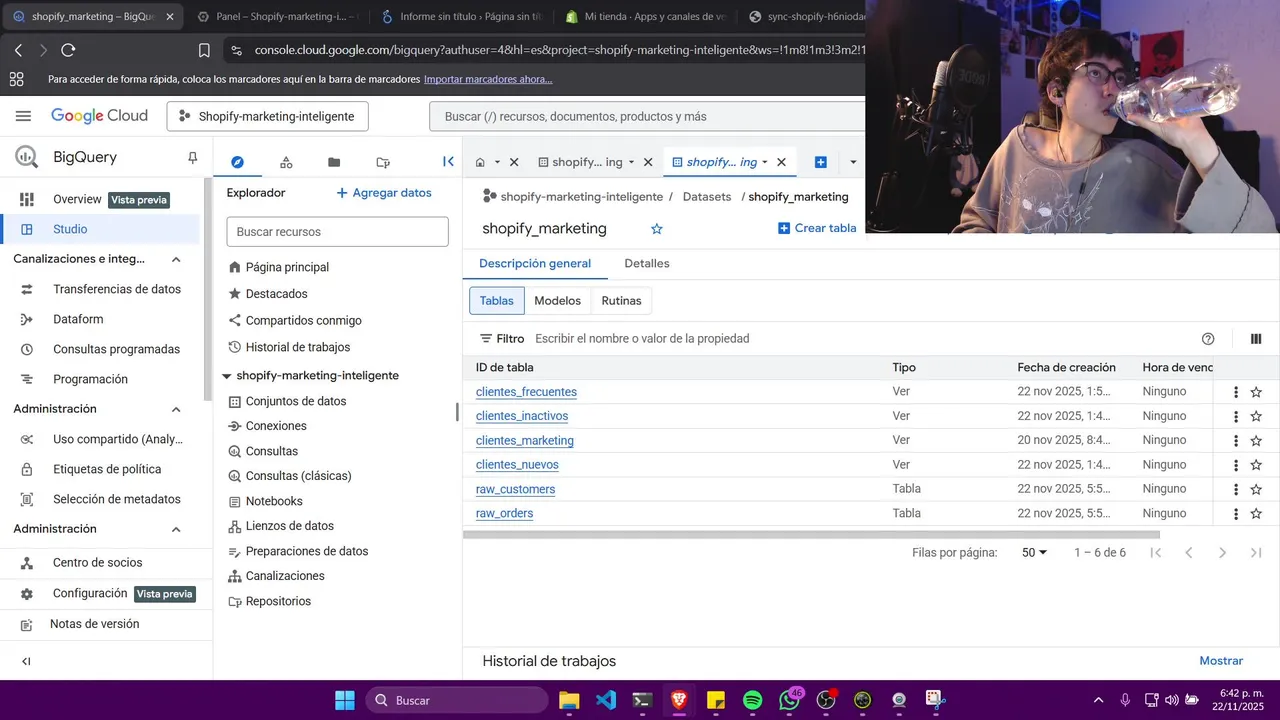Click the Google Cloud top search bar
This screenshot has height=720, width=1280.
pos(648,116)
